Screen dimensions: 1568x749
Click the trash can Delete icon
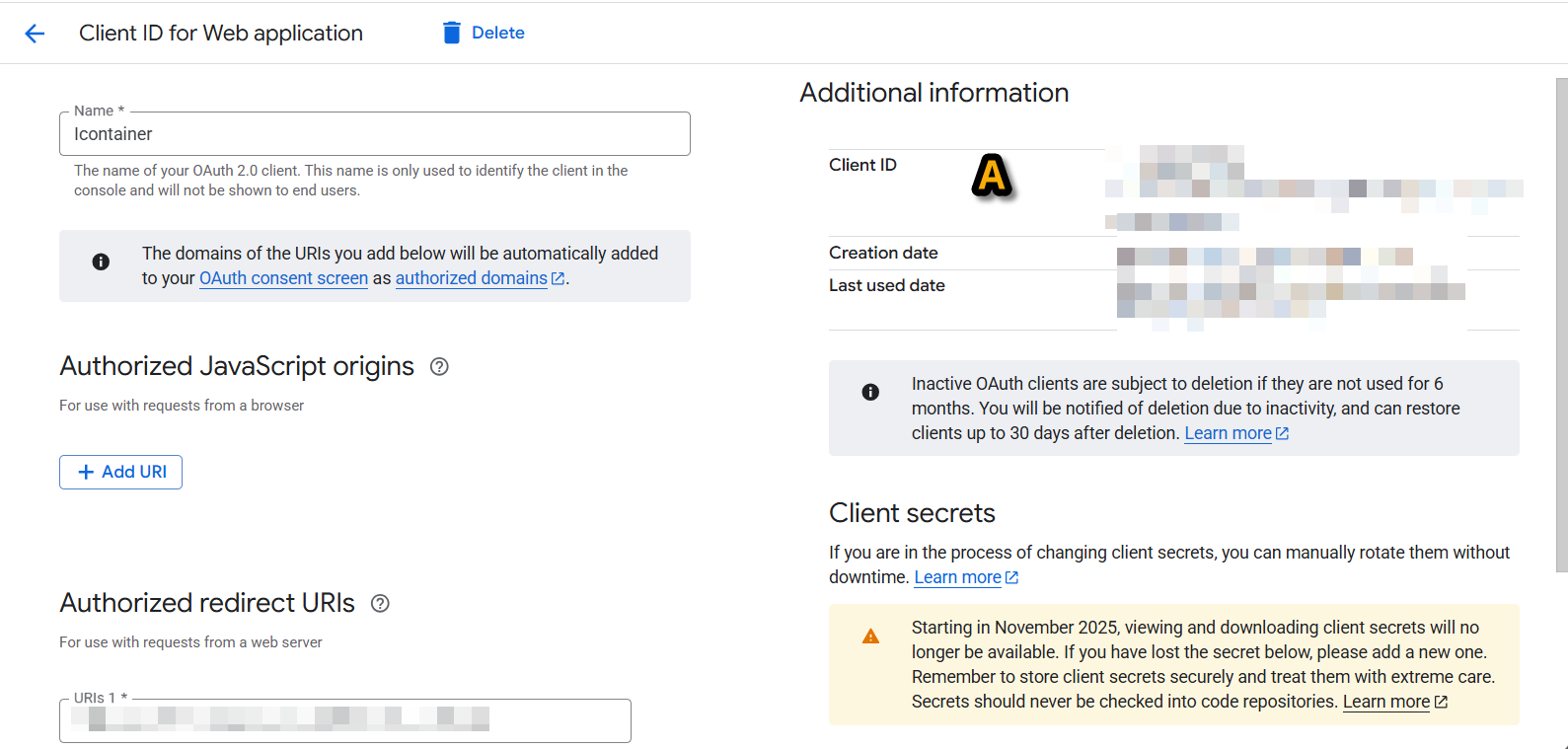(452, 33)
